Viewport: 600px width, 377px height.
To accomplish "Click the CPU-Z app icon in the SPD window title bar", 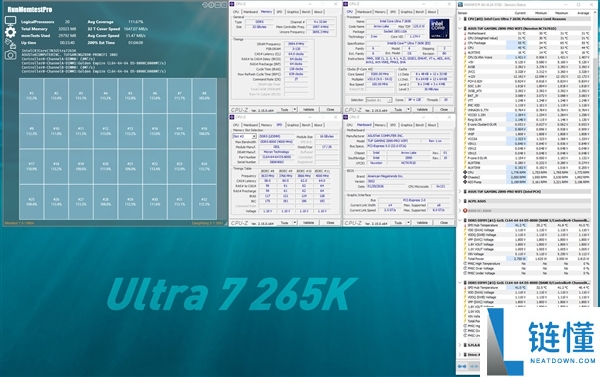I will pyautogui.click(x=232, y=117).
